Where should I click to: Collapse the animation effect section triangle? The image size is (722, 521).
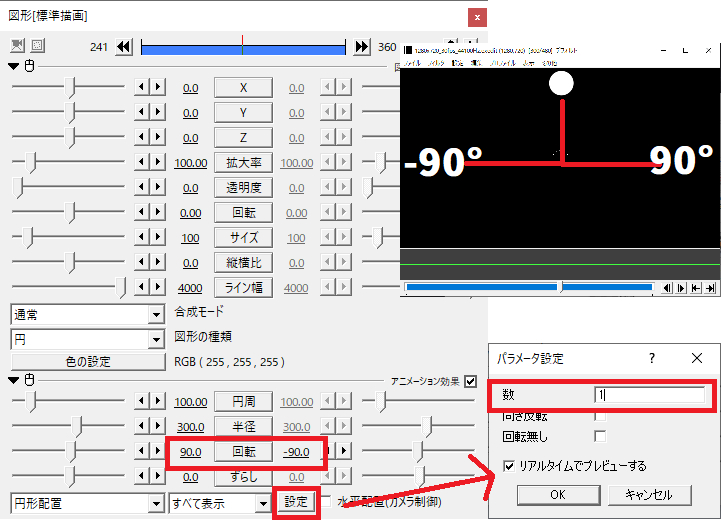coord(13,380)
